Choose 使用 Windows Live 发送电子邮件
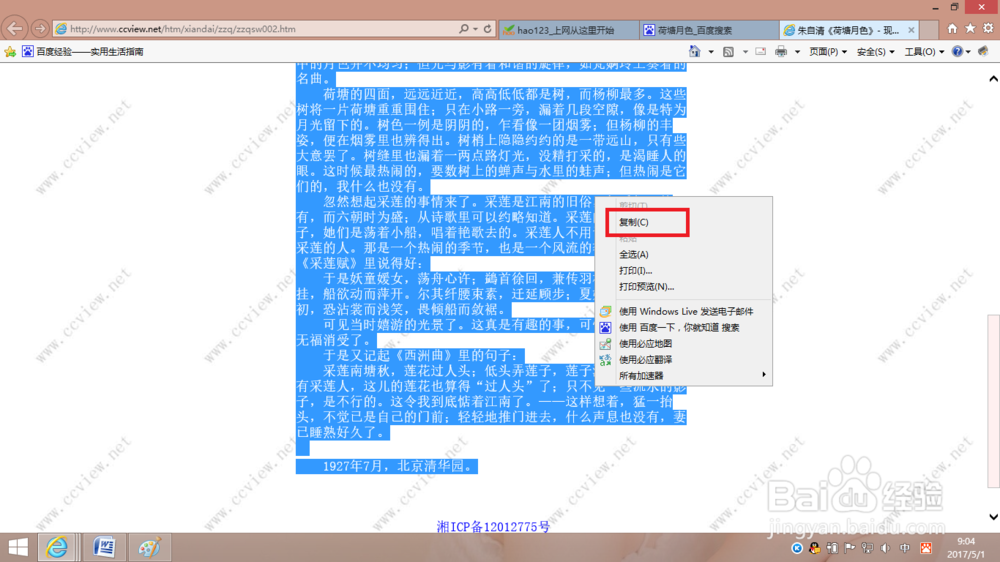The height and width of the screenshot is (562, 1000). pyautogui.click(x=684, y=311)
